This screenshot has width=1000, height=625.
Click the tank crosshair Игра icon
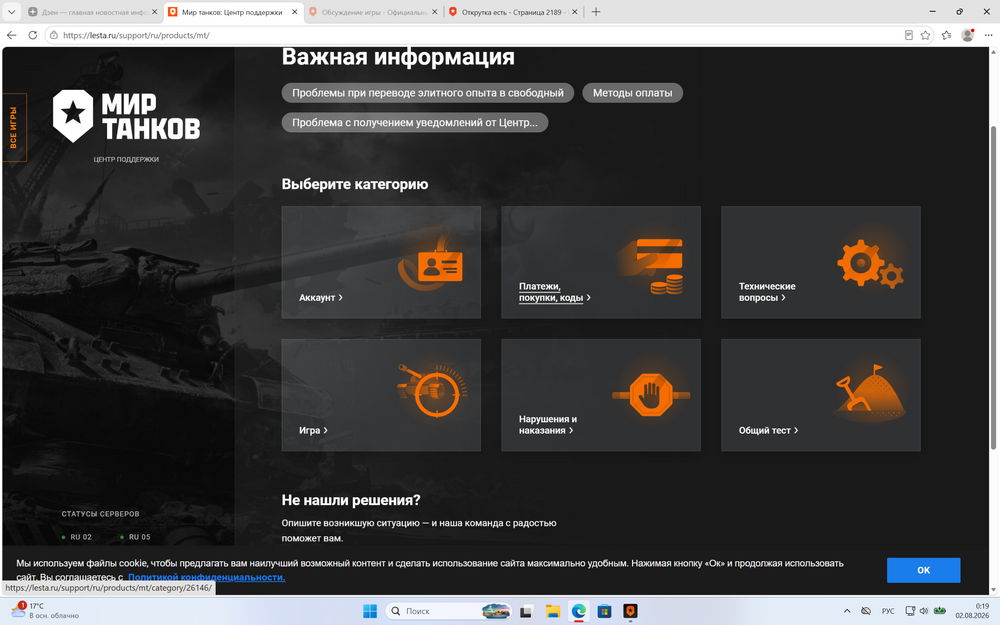432,391
